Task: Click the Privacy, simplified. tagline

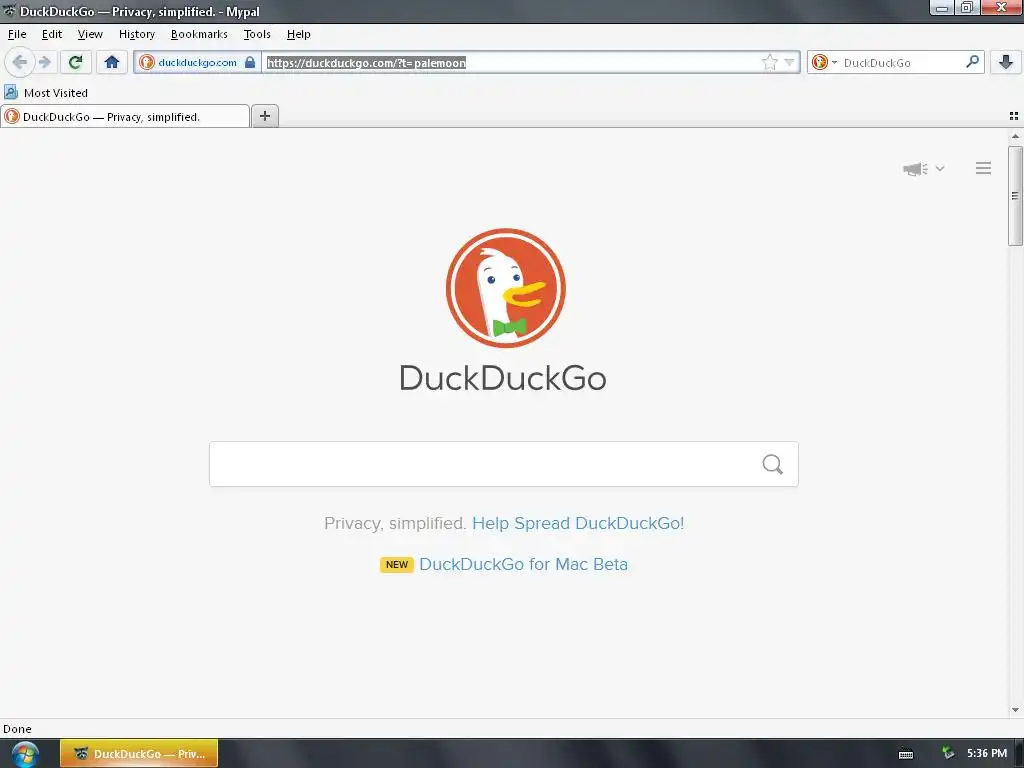Action: click(x=395, y=523)
